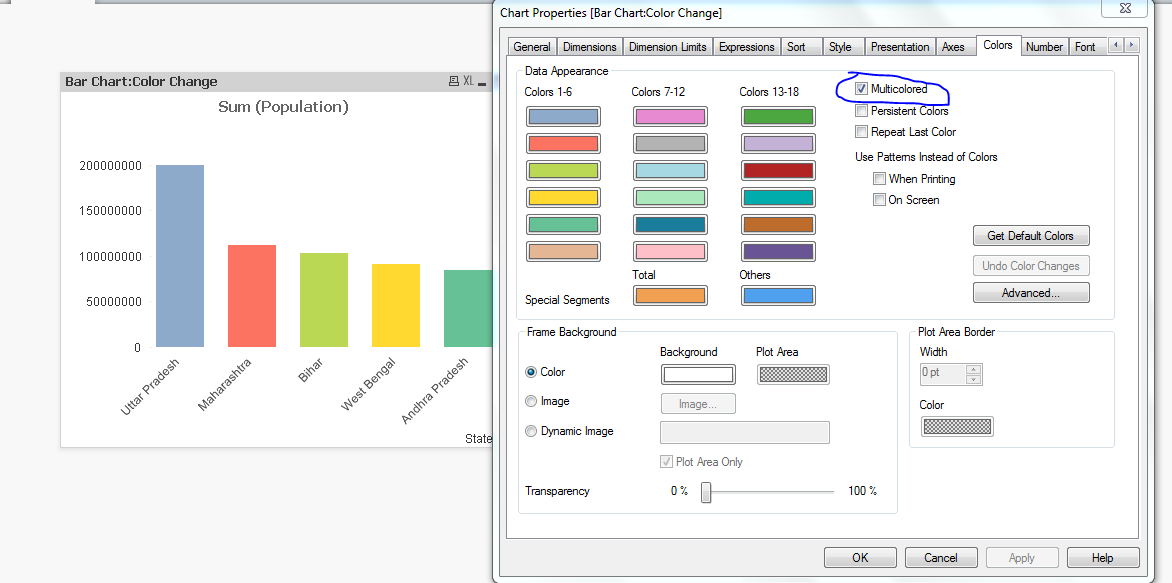
Task: Select the Image radio button for Frame Background
Action: coord(531,401)
